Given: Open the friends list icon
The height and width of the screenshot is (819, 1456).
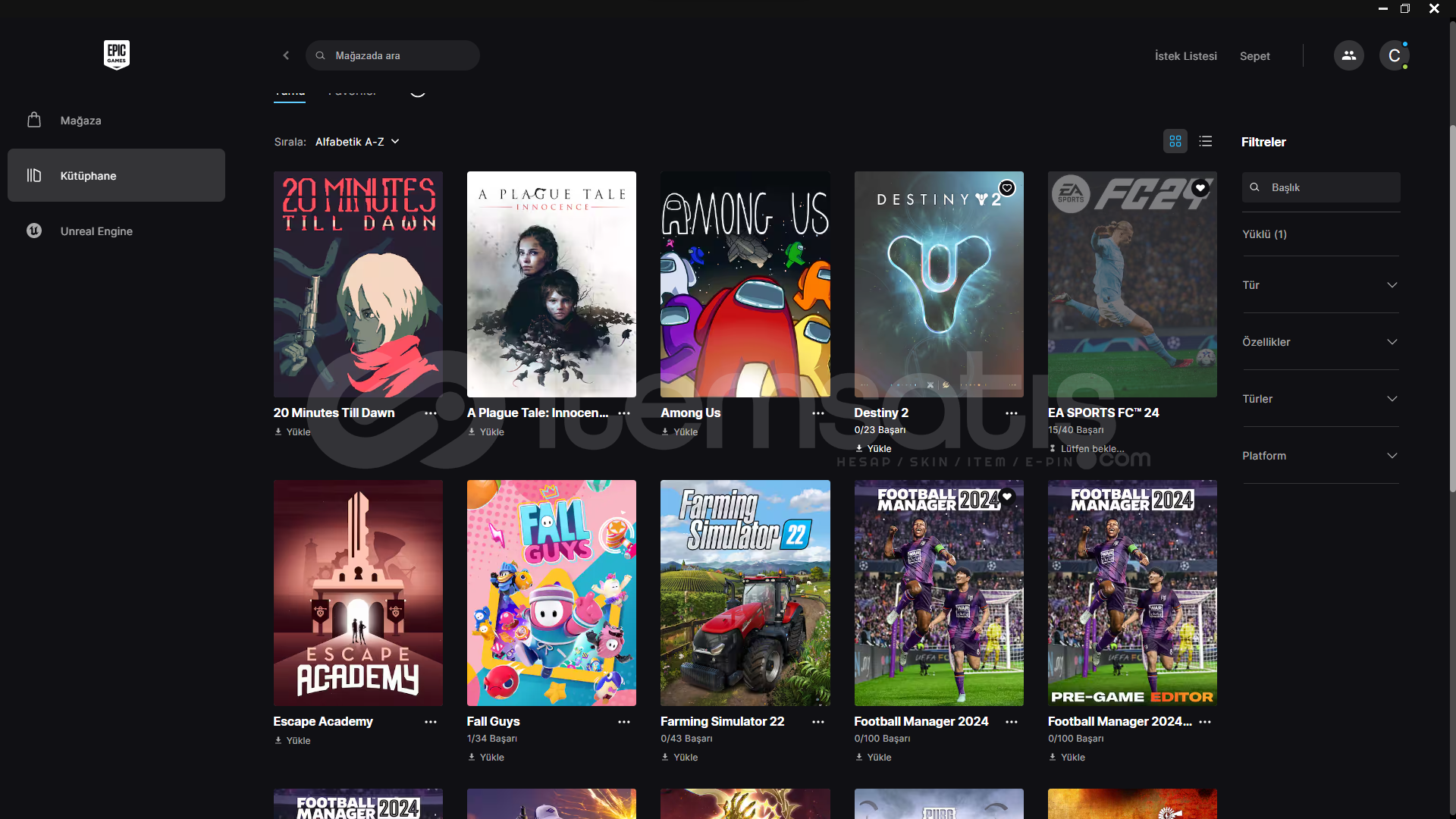Looking at the screenshot, I should coord(1348,55).
